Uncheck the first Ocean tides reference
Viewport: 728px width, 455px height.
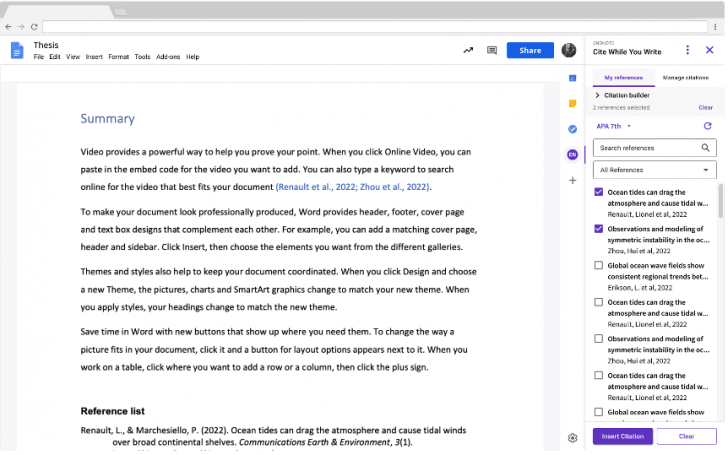(x=598, y=192)
